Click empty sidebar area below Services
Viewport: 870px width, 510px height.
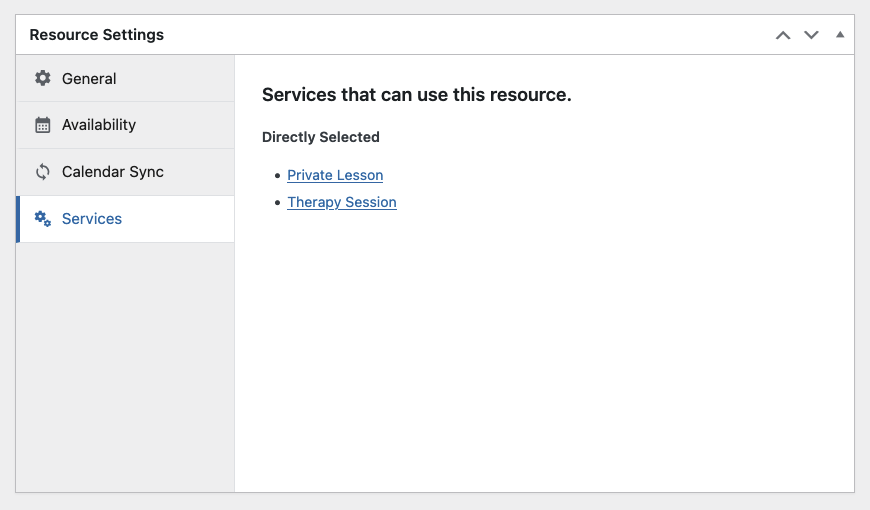125,366
